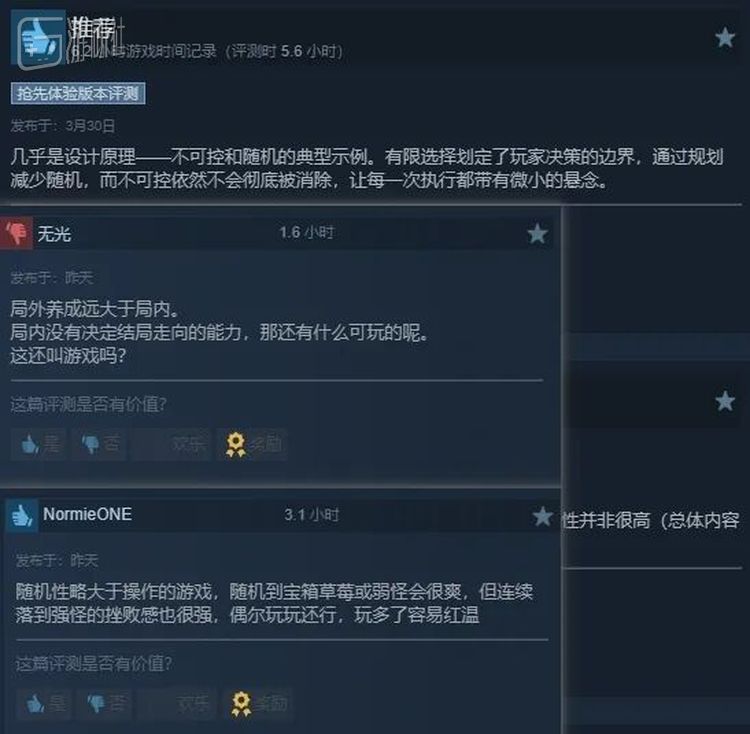The width and height of the screenshot is (750, 734).
Task: Click the award medal icon under NormieONE's review
Action: [241, 703]
